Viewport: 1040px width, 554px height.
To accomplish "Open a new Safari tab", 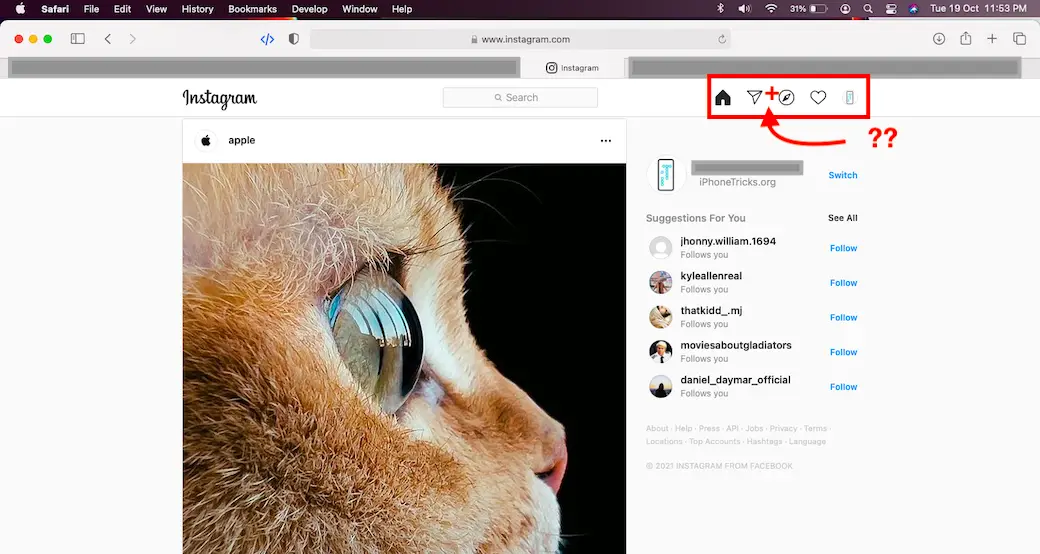I will pyautogui.click(x=992, y=39).
